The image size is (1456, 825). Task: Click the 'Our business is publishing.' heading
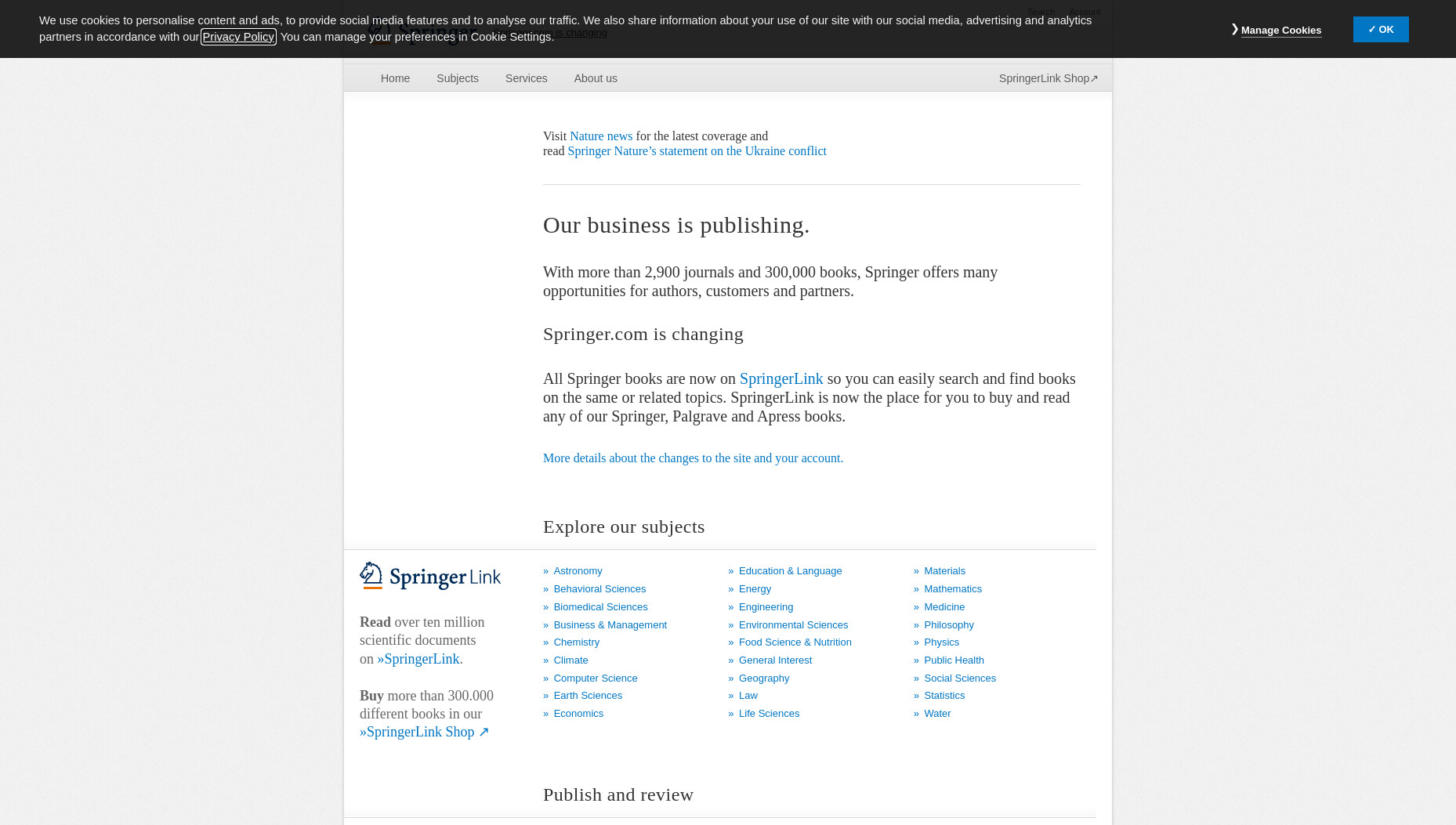click(676, 226)
